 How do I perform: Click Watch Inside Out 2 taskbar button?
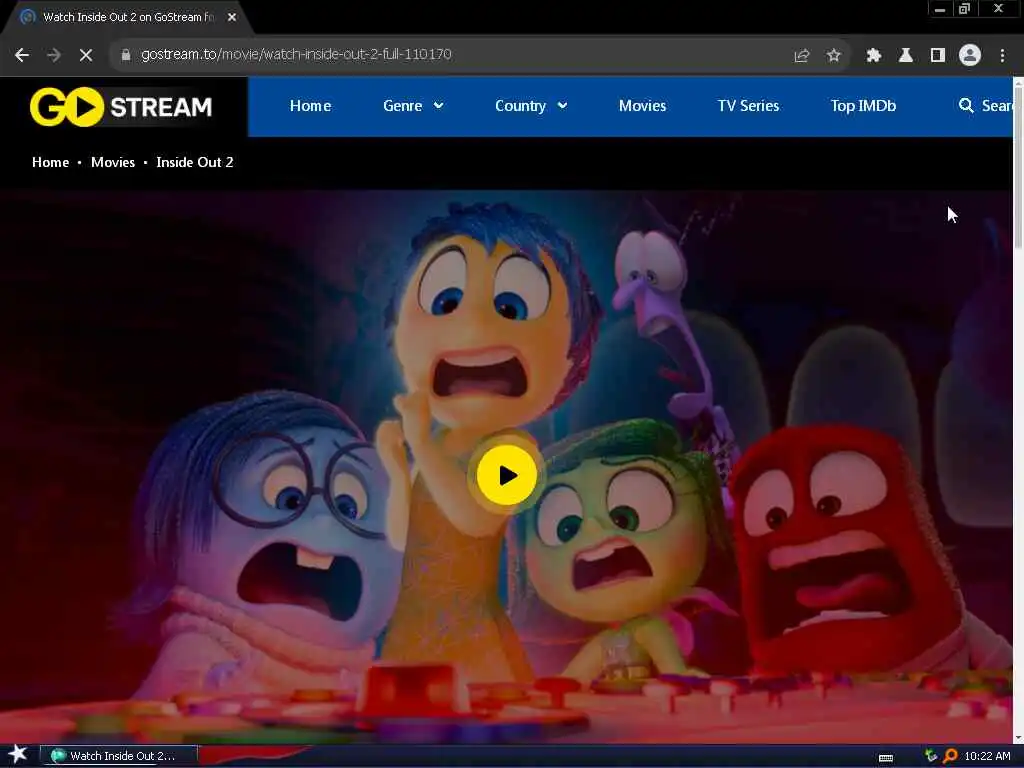pyautogui.click(x=119, y=756)
